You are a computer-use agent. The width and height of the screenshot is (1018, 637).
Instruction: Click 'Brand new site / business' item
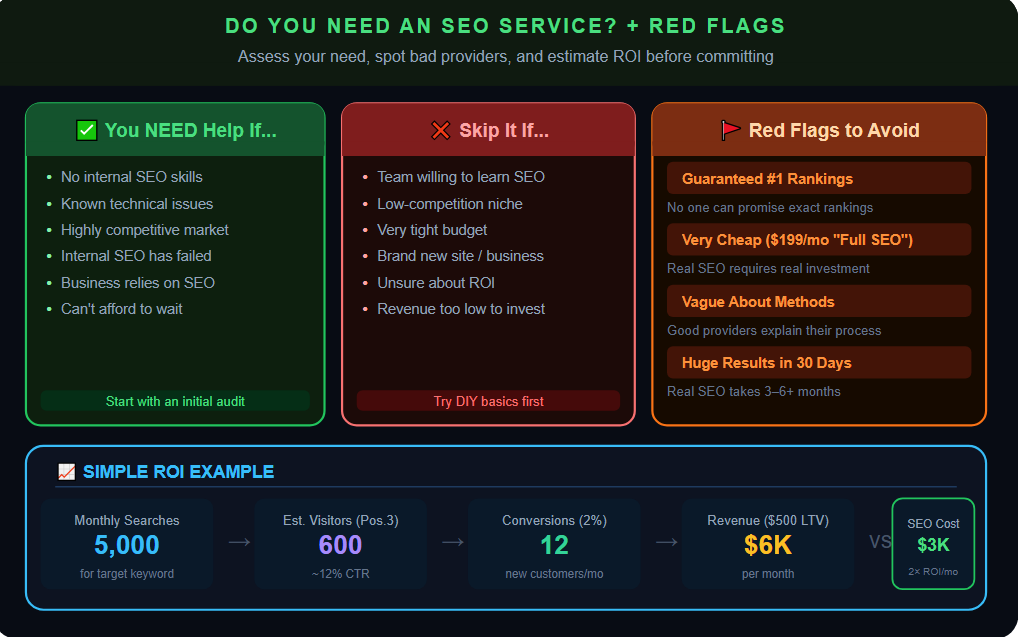point(460,256)
